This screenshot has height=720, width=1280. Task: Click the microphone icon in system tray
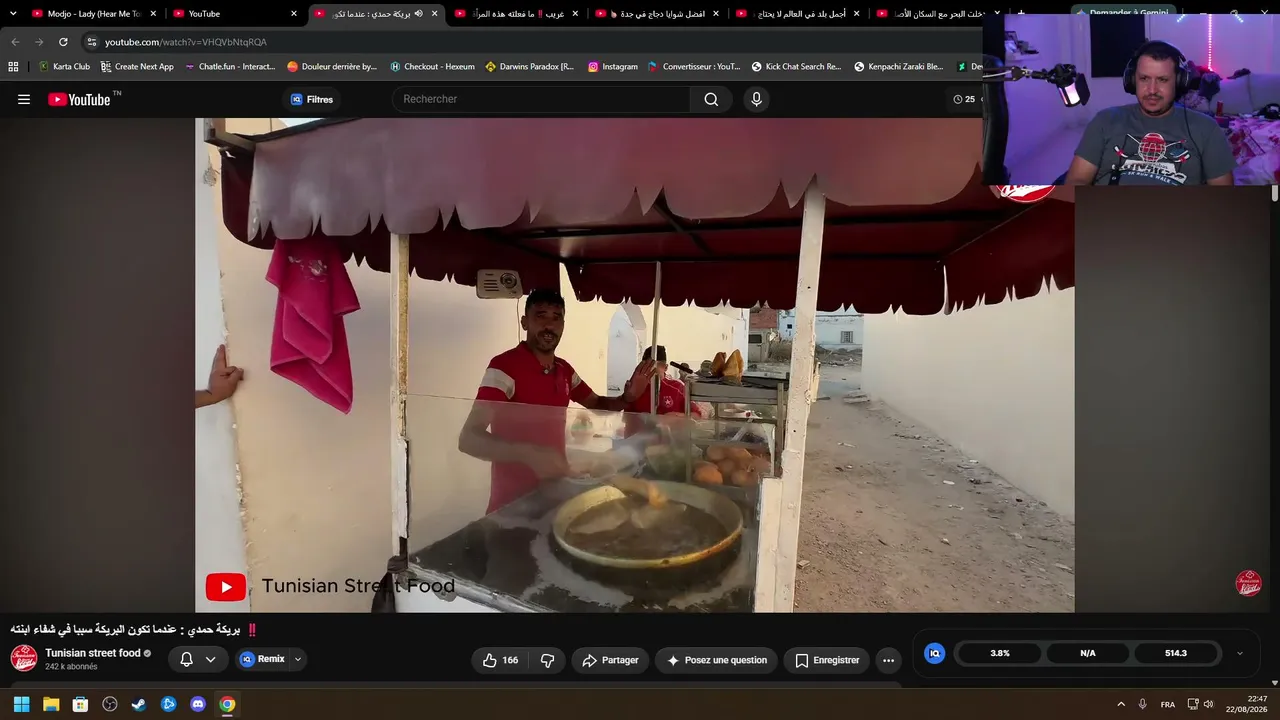(1142, 704)
